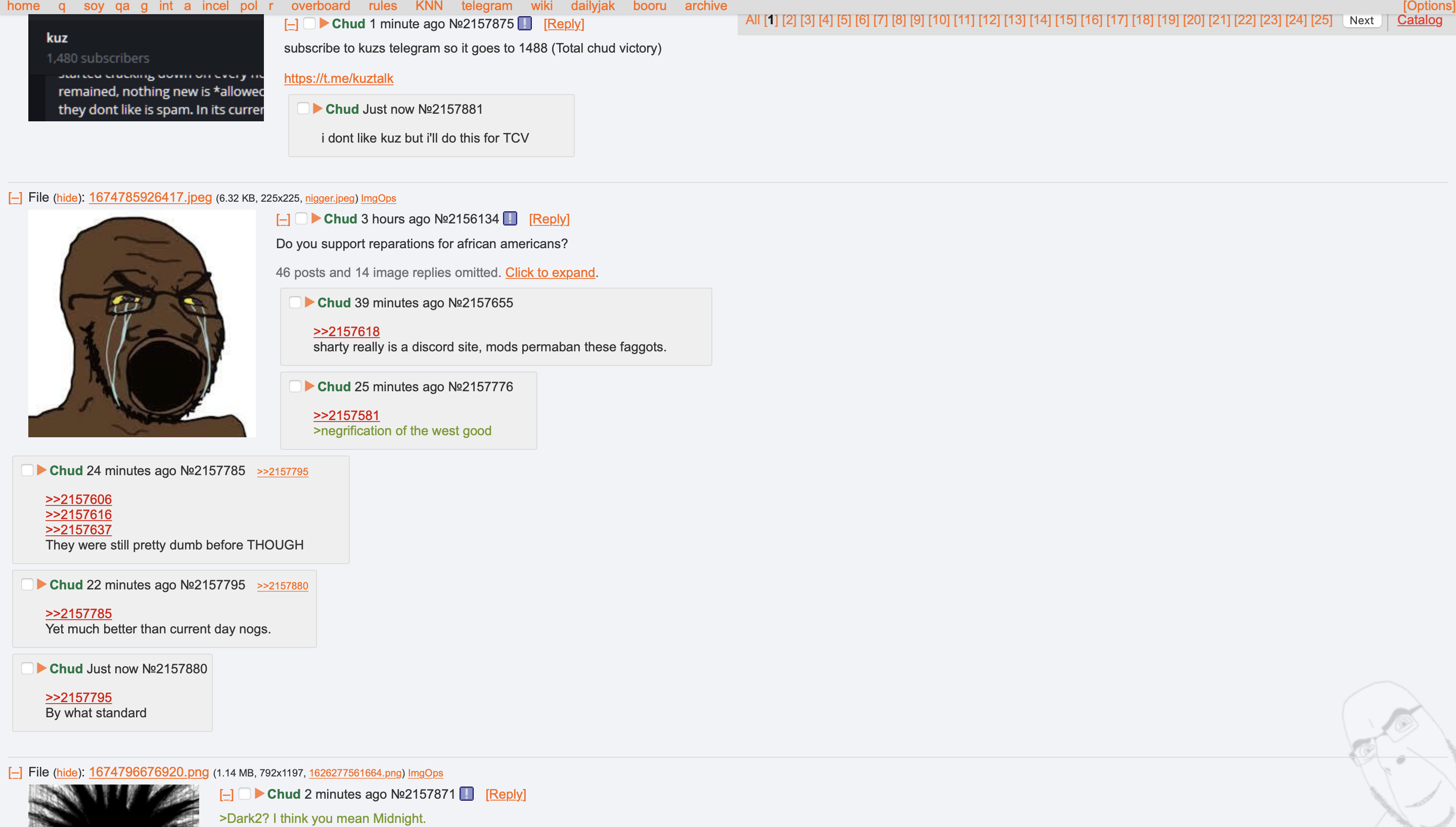Open post menu arrow for №2157776
The image size is (1456, 827).
point(309,386)
